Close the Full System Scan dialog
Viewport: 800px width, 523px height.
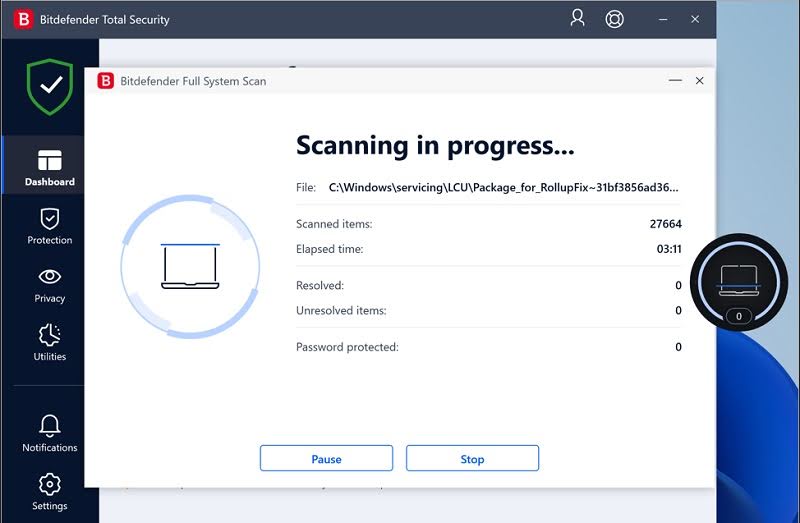pyautogui.click(x=699, y=81)
